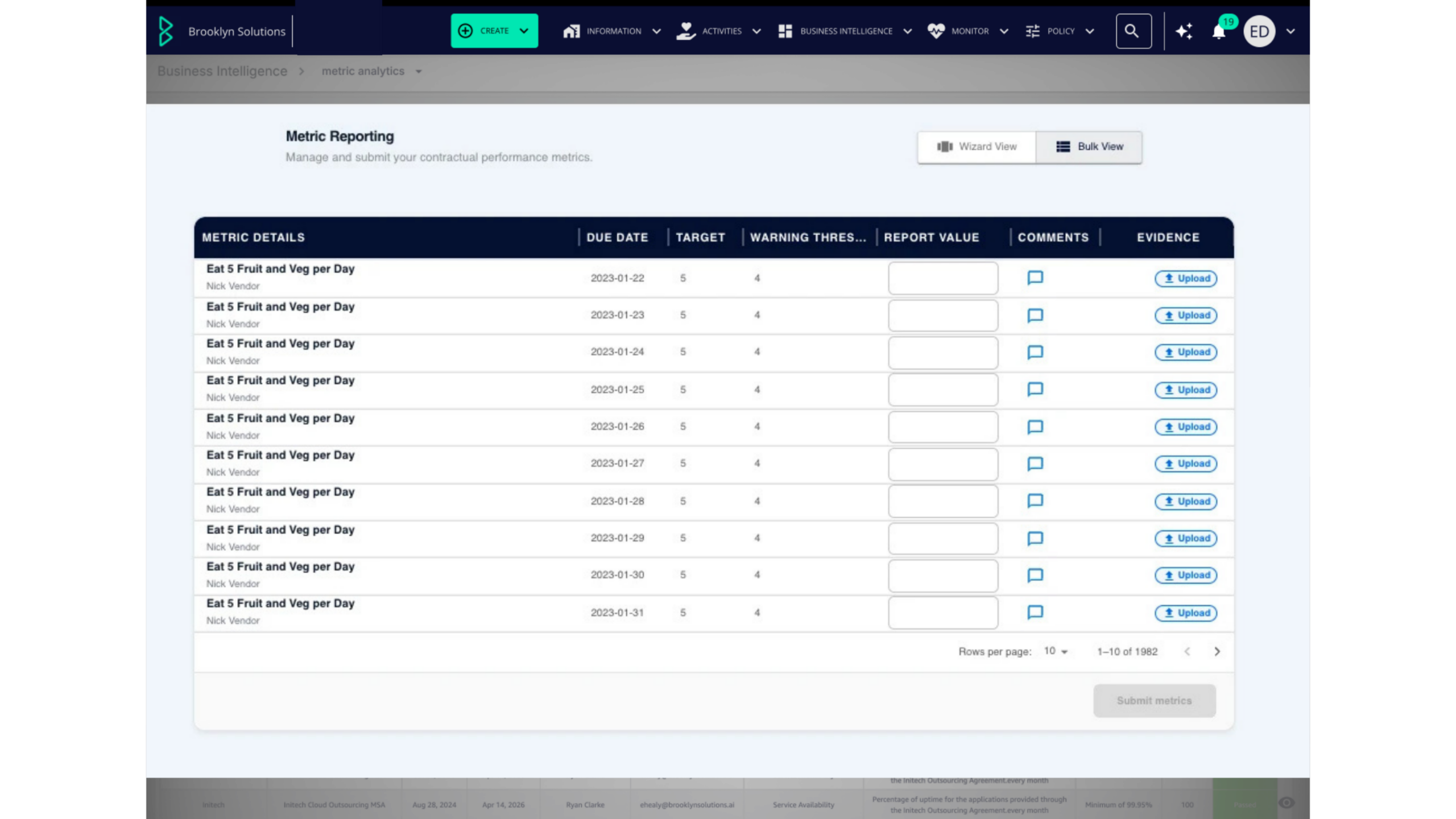Open the Monitor menu
The width and height of the screenshot is (1456, 819).
point(967,31)
